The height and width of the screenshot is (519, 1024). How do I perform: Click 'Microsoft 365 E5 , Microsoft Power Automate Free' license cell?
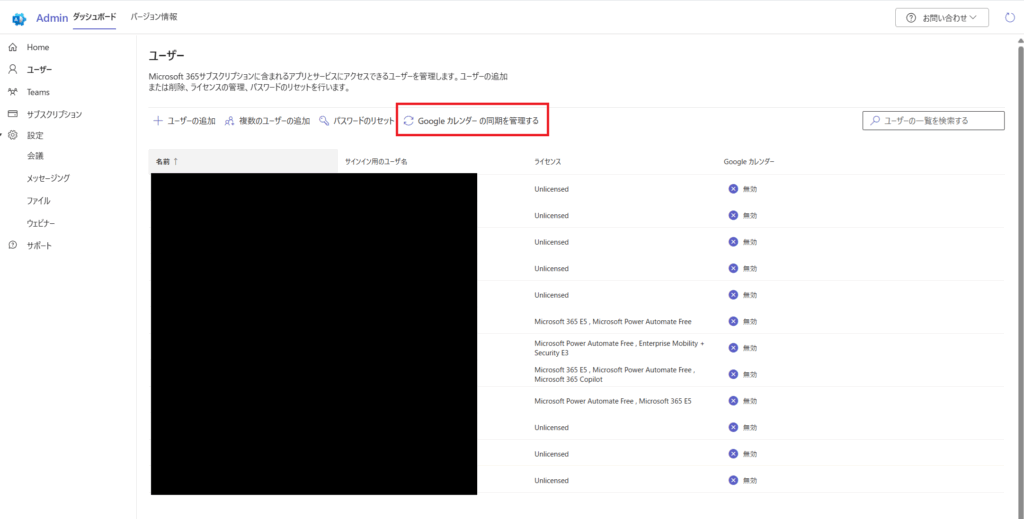pos(613,321)
